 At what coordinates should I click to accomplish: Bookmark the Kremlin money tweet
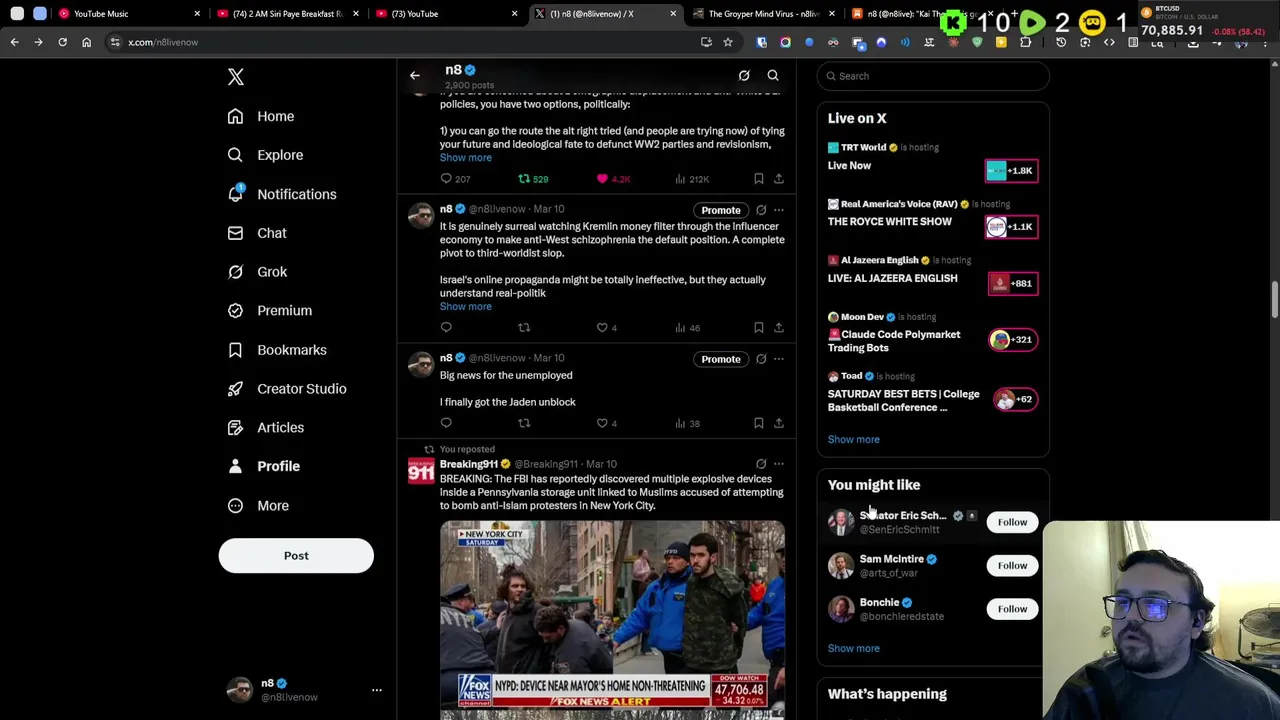click(758, 328)
